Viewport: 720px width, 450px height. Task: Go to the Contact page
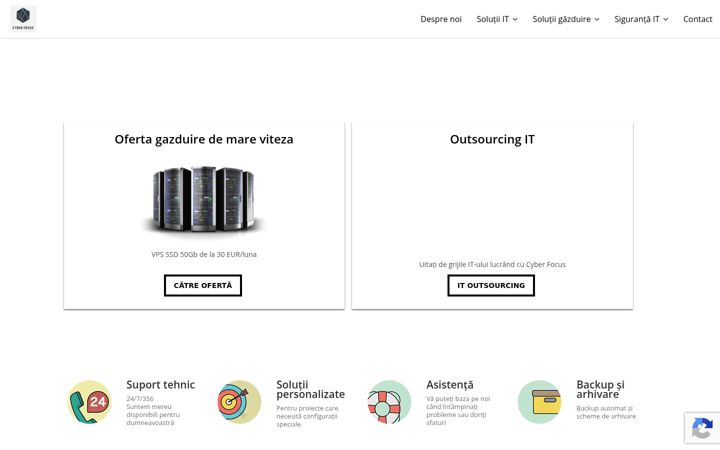coord(698,19)
